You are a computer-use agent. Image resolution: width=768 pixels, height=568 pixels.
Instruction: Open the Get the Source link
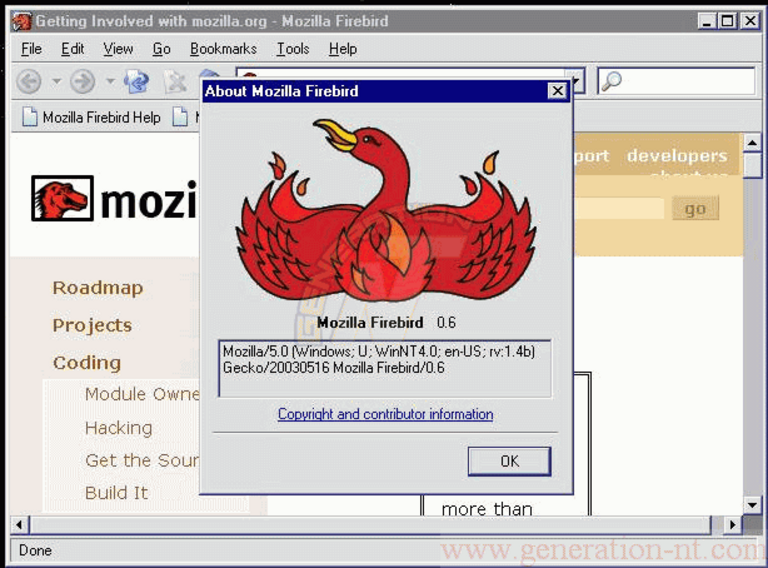142,461
